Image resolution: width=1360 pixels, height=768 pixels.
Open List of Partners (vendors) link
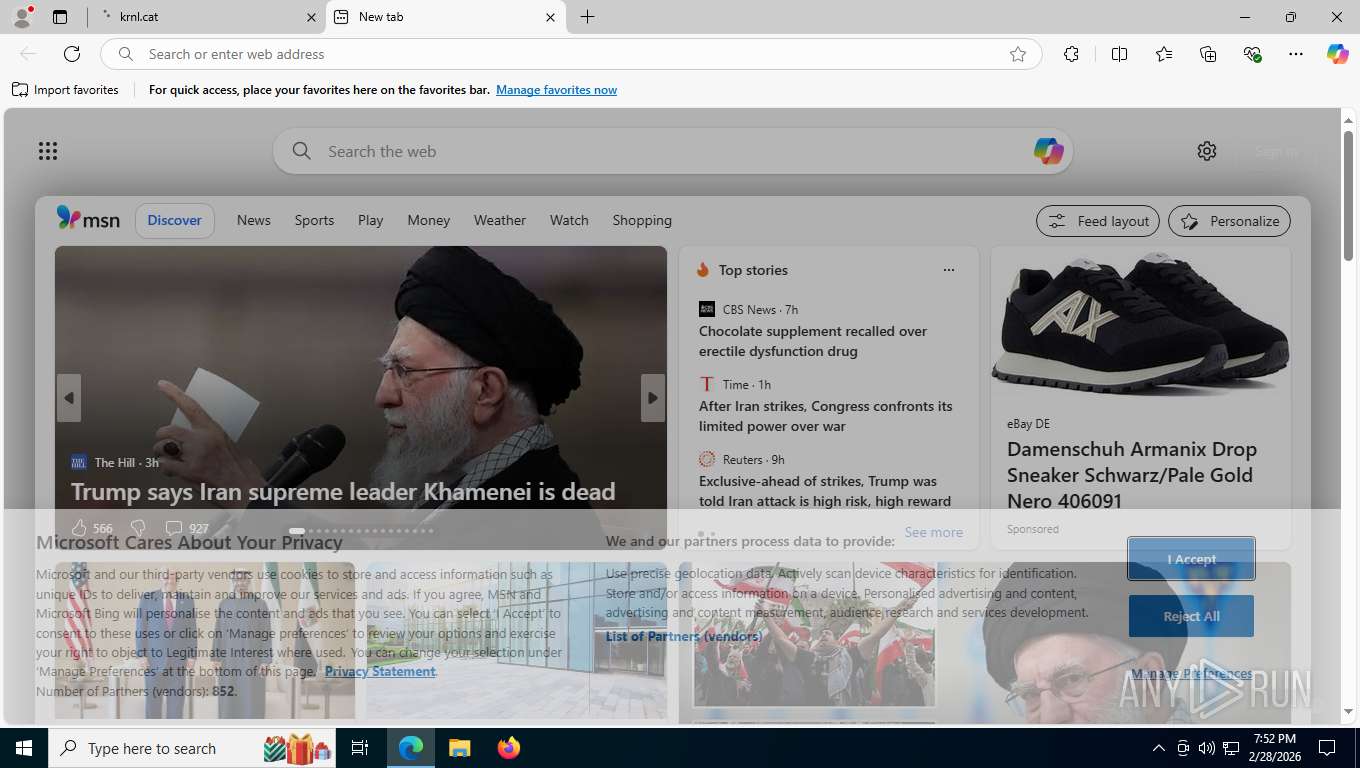684,636
